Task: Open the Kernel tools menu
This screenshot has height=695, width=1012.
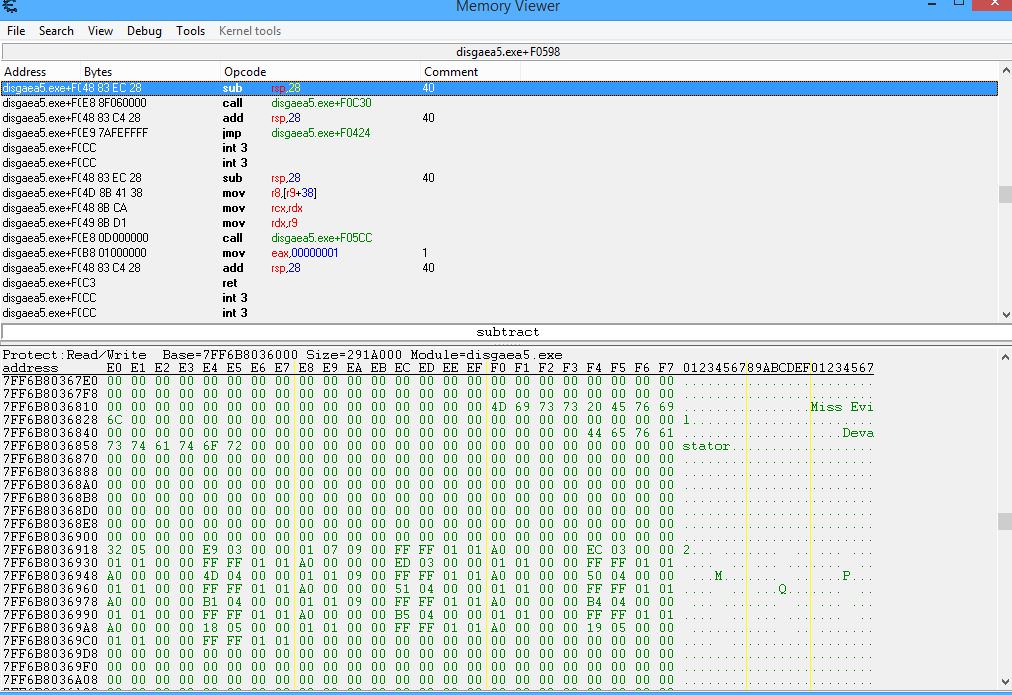Action: coord(250,31)
